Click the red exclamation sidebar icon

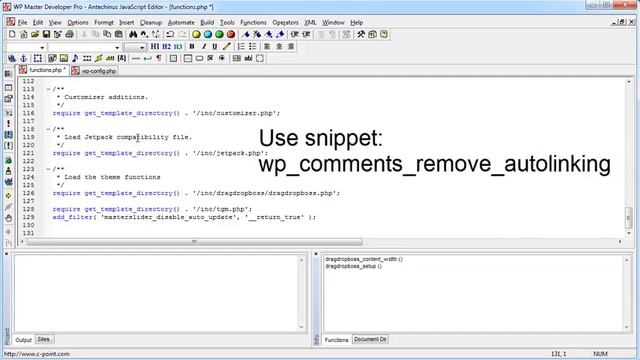pos(8,123)
